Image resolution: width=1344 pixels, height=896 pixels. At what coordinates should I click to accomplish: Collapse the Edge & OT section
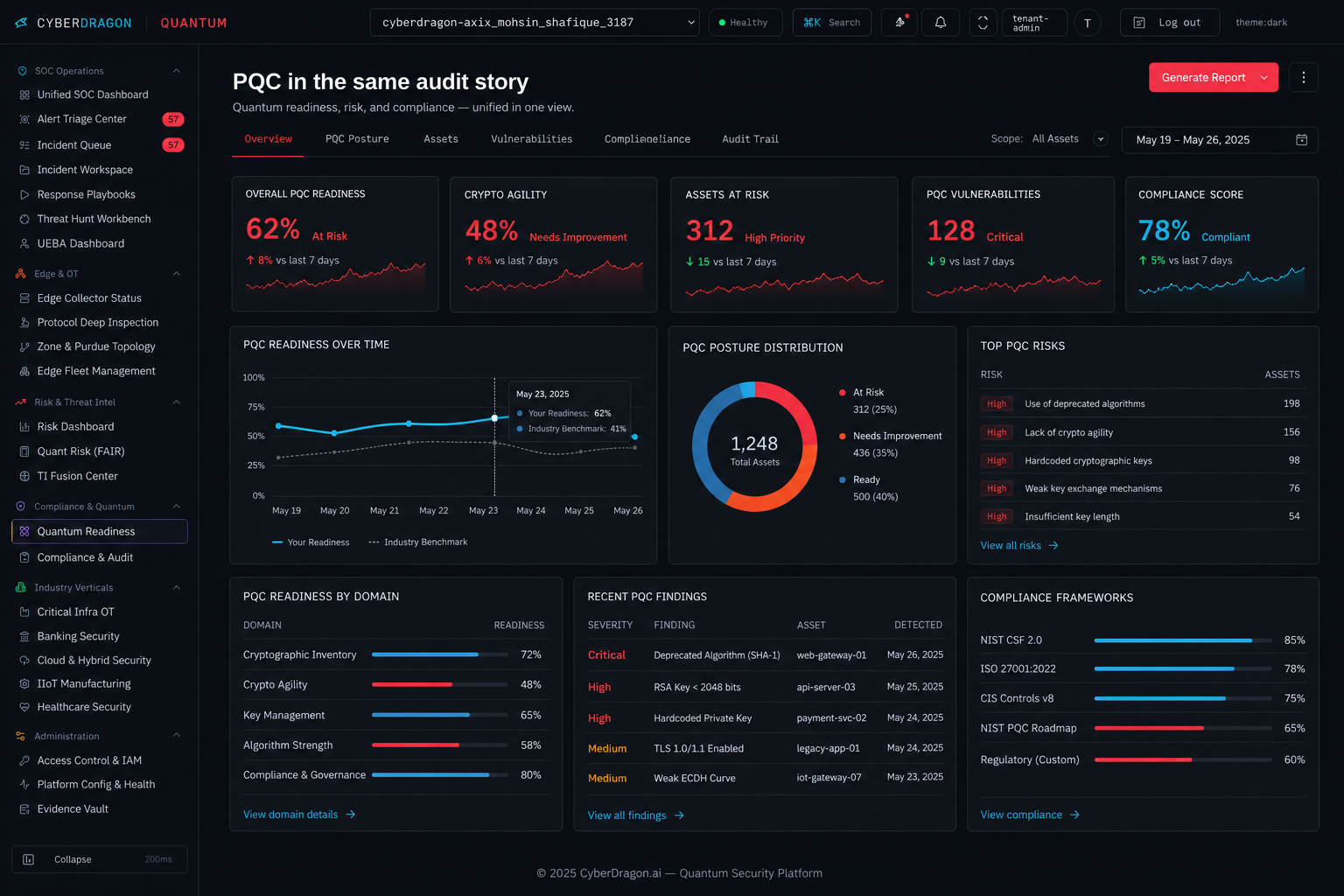click(x=177, y=274)
